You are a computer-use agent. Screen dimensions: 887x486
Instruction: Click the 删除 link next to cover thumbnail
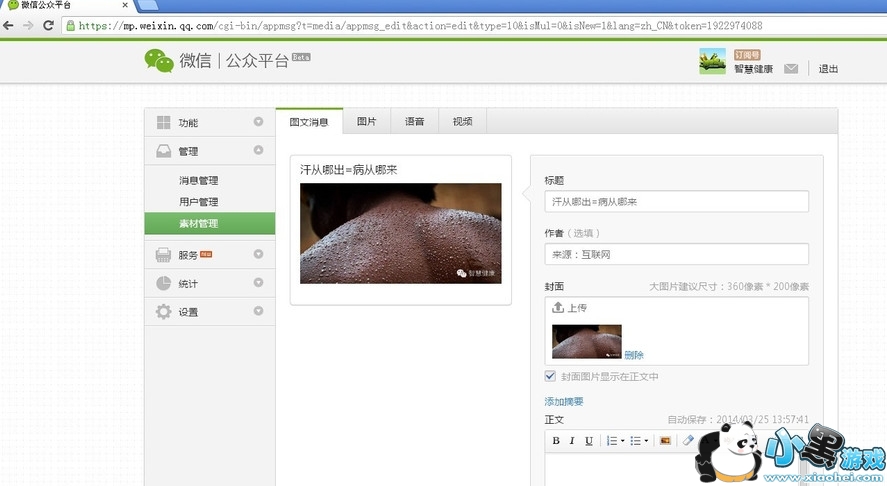pyautogui.click(x=634, y=355)
